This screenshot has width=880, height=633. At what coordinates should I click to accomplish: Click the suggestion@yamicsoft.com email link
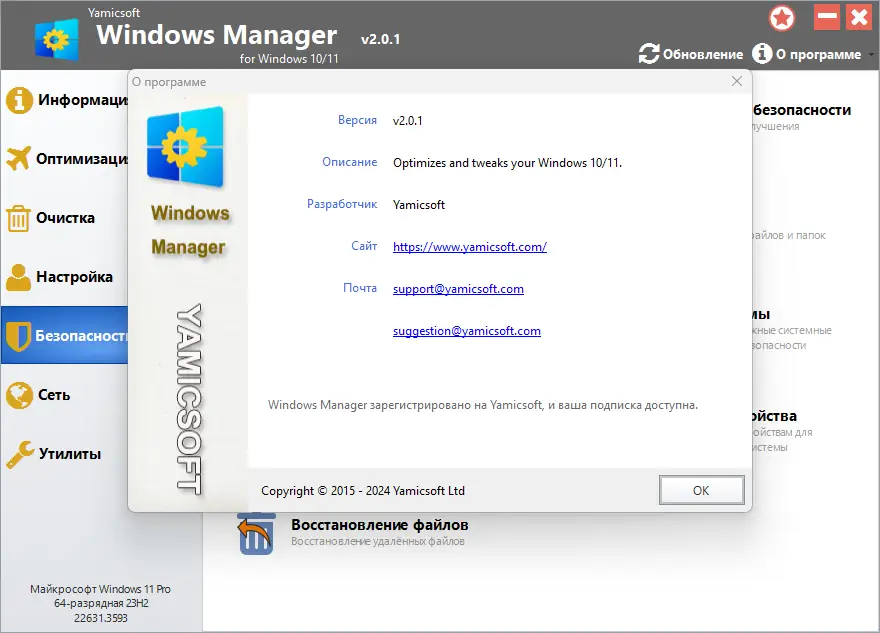[467, 331]
